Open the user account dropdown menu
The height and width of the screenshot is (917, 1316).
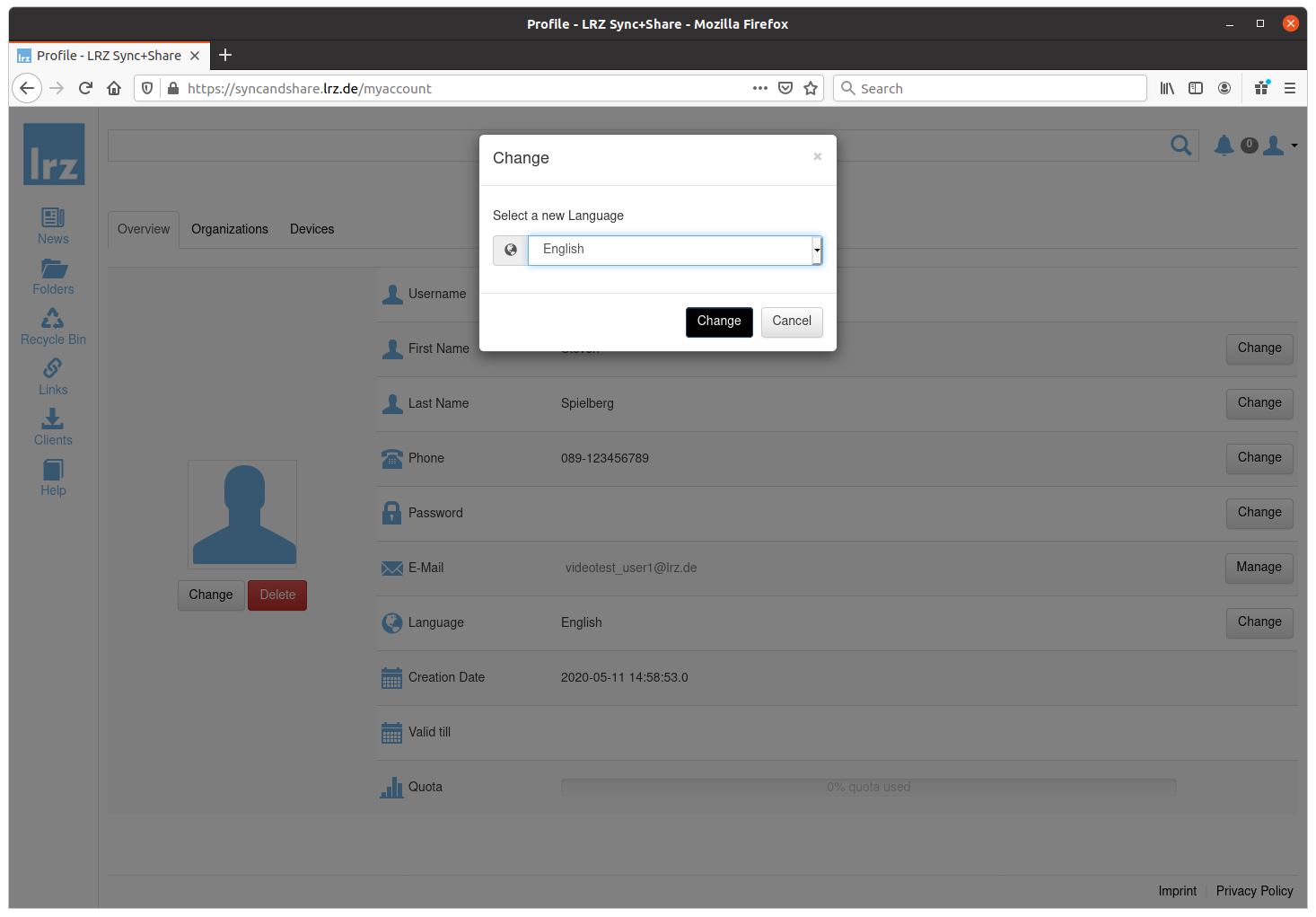pos(1280,145)
